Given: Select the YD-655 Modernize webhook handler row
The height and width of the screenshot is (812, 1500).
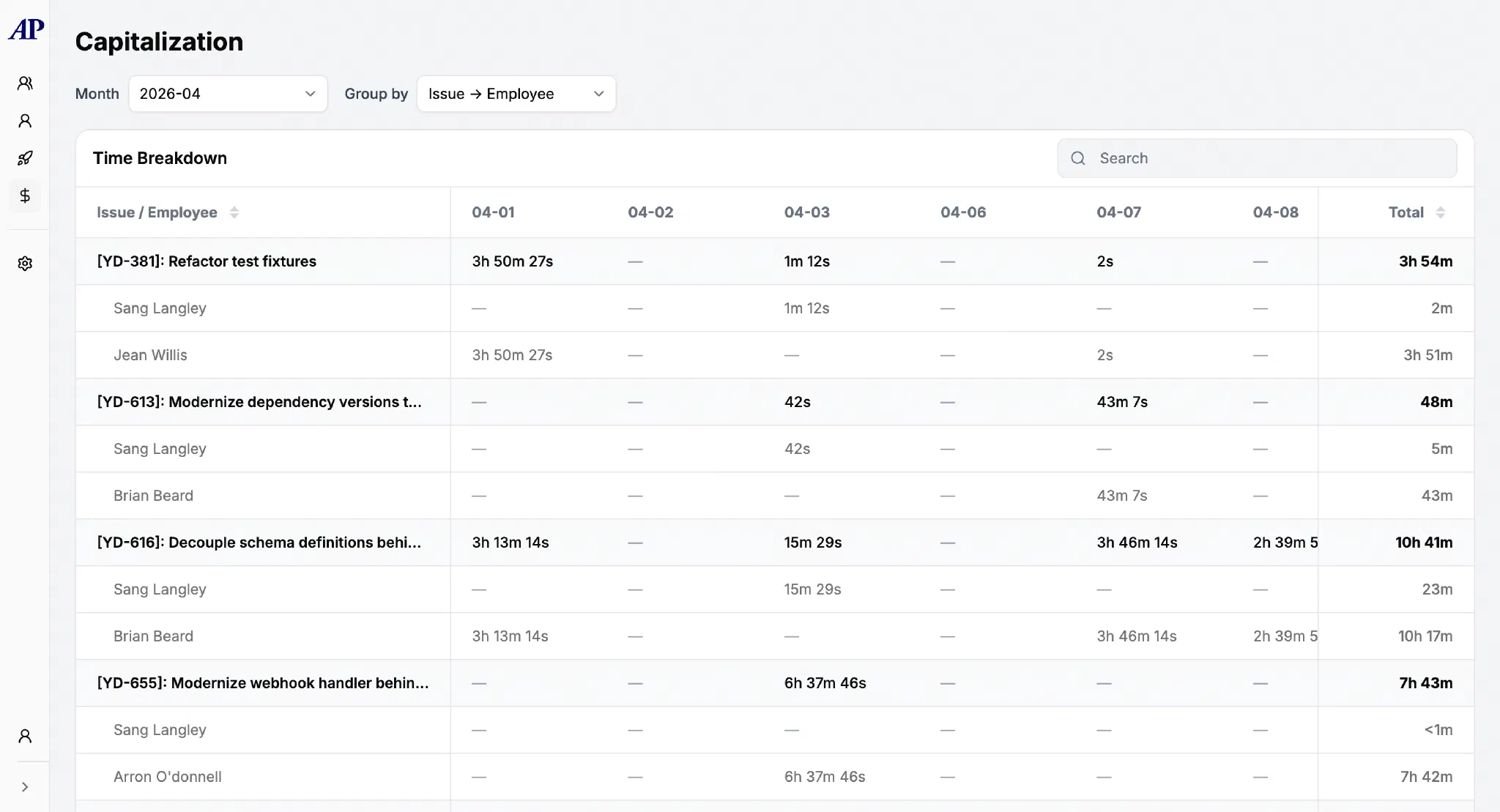Looking at the screenshot, I should (x=775, y=683).
